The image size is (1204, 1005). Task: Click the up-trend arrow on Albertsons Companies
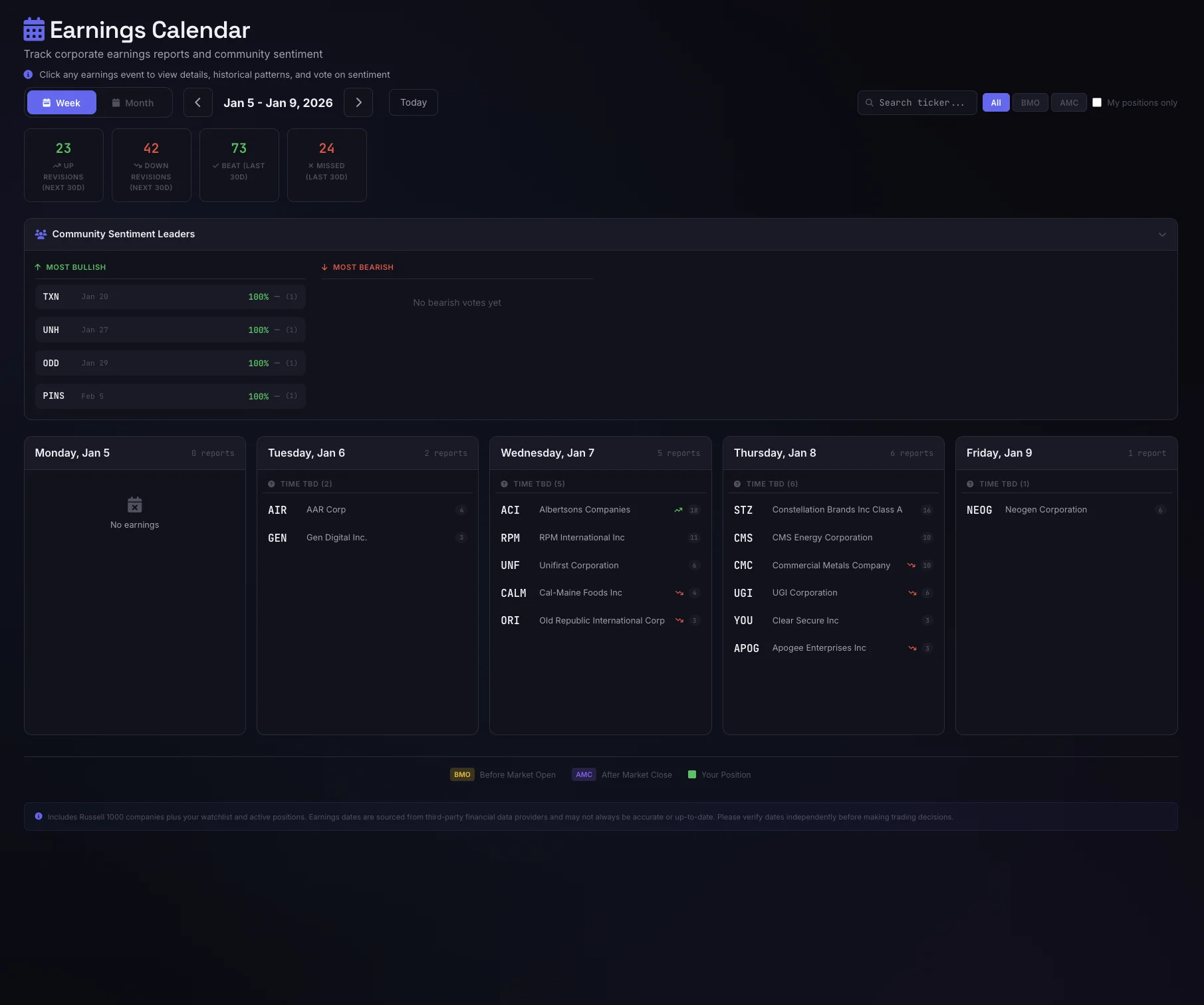click(x=678, y=510)
